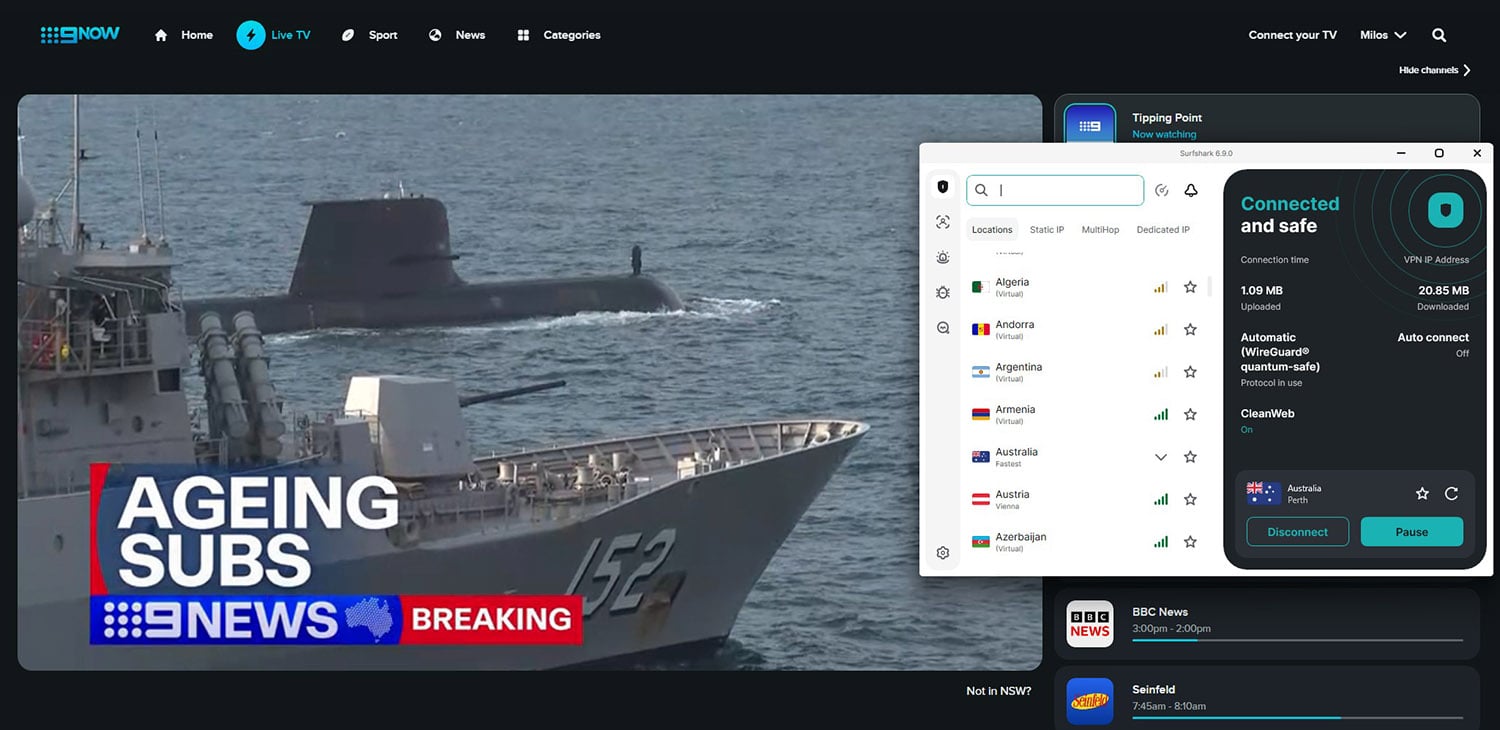Open Surfshark notifications bell
This screenshot has width=1500, height=730.
tap(1191, 190)
